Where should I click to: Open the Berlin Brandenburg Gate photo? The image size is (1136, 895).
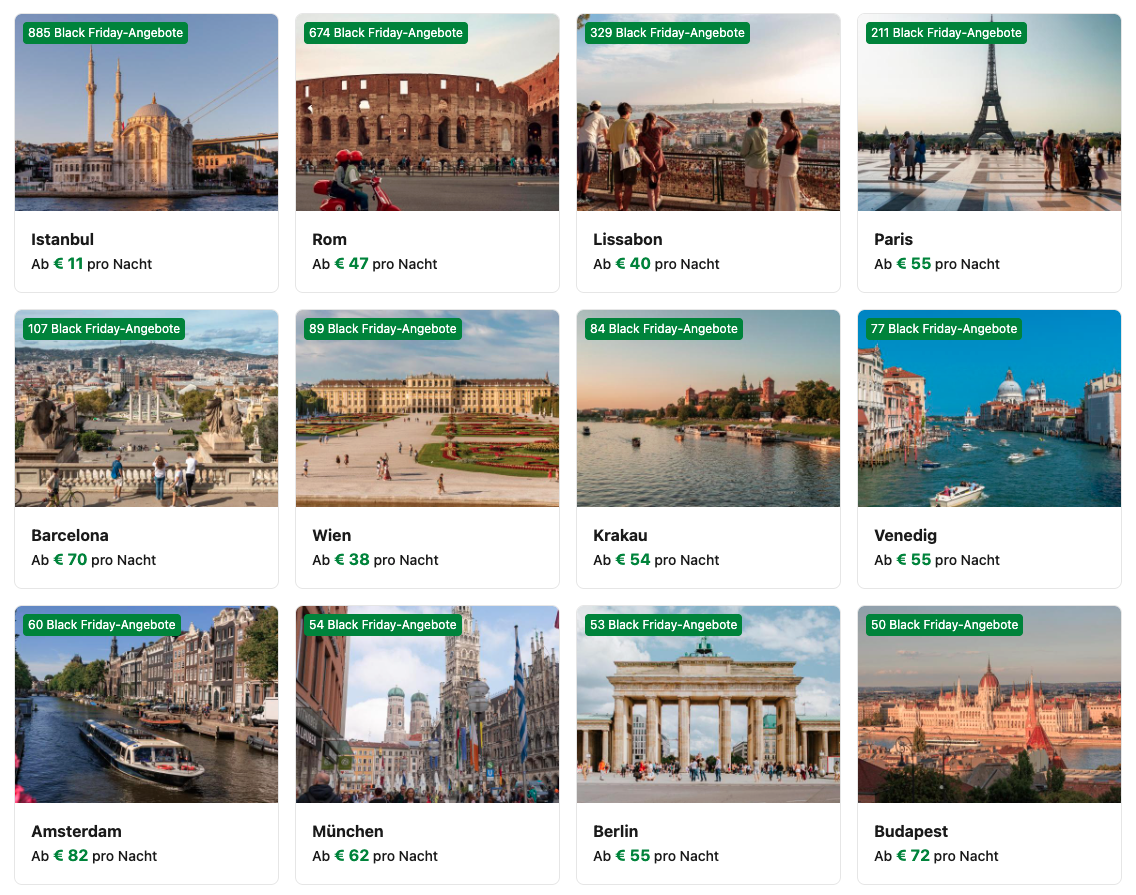click(x=709, y=704)
